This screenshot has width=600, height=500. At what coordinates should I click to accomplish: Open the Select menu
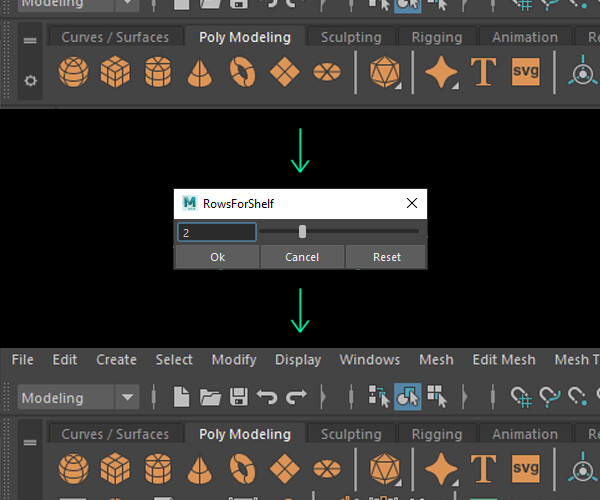pyautogui.click(x=174, y=360)
